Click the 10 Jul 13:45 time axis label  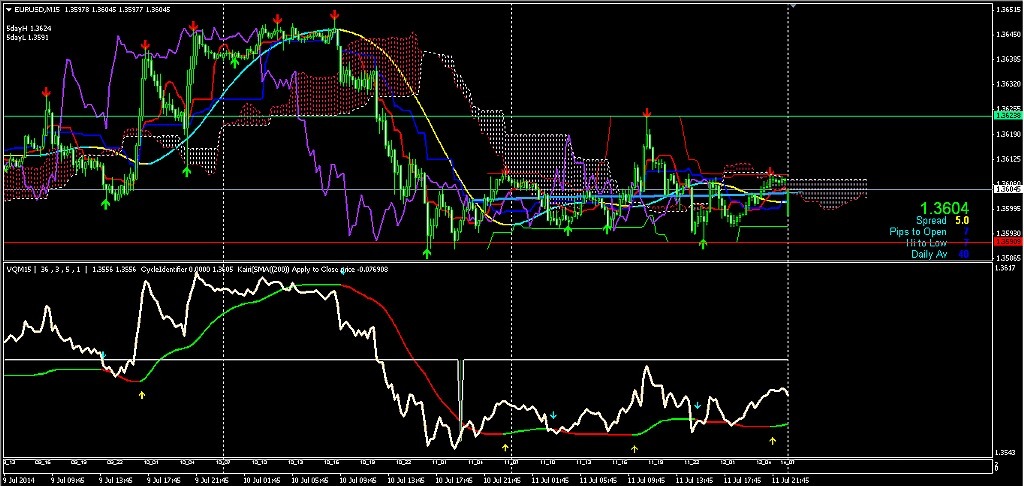406,480
